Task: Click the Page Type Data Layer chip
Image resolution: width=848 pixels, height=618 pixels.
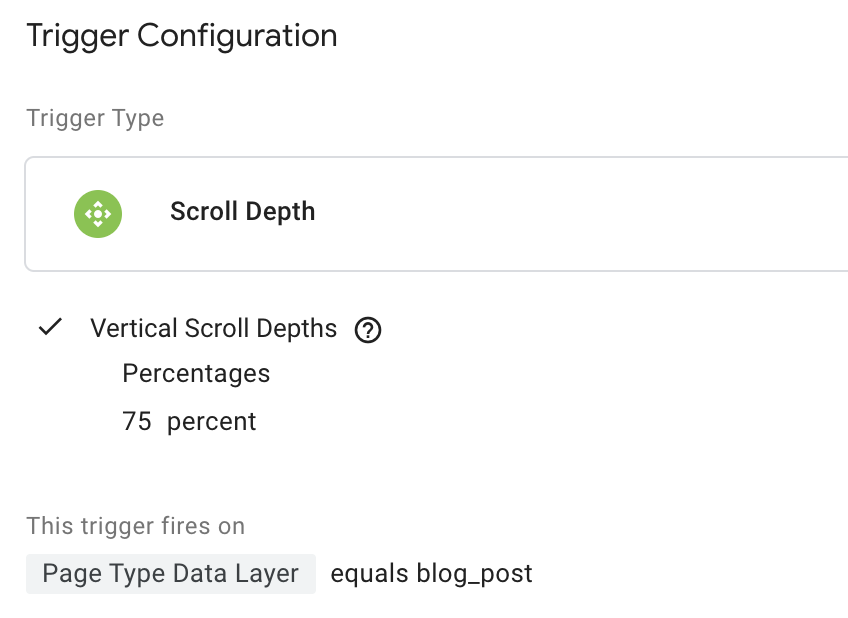Action: tap(171, 574)
